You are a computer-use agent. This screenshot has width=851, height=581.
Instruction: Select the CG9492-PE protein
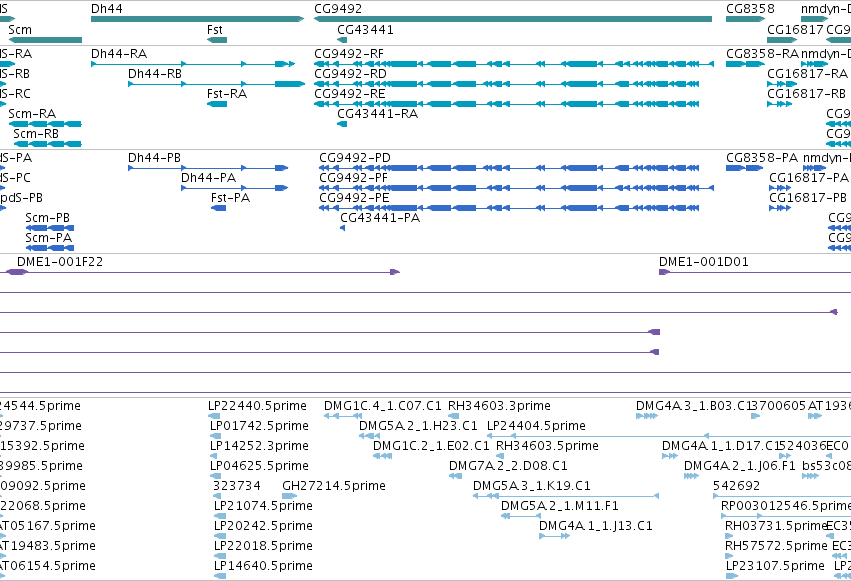[x=509, y=209]
